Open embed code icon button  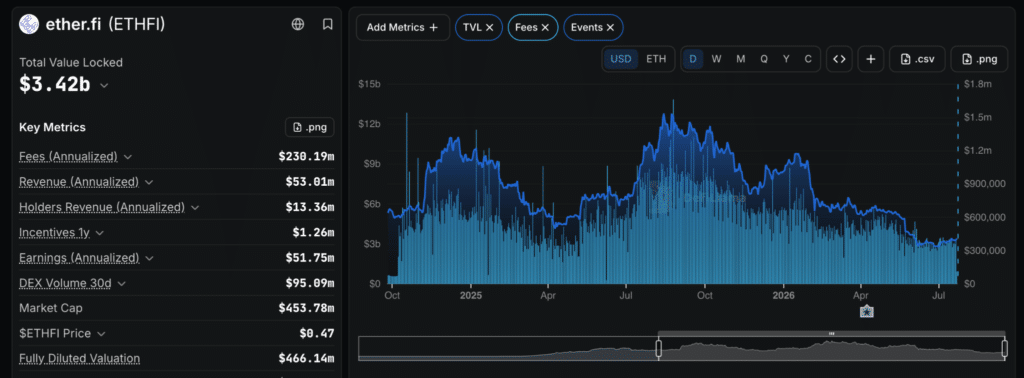point(839,59)
